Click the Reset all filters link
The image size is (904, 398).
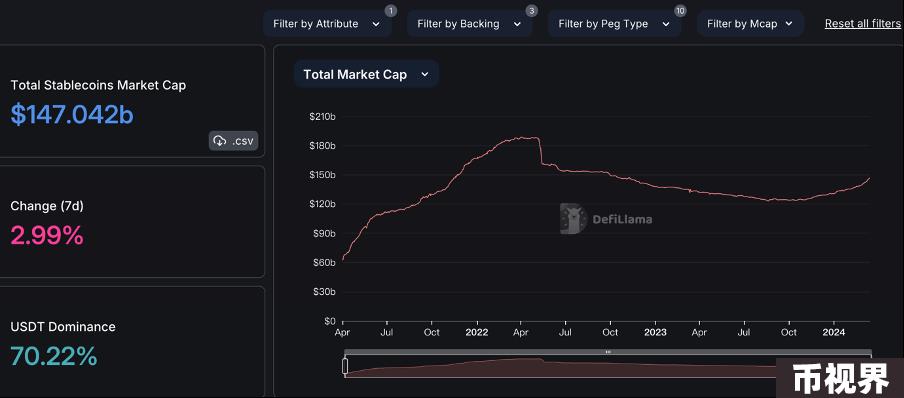click(x=862, y=24)
